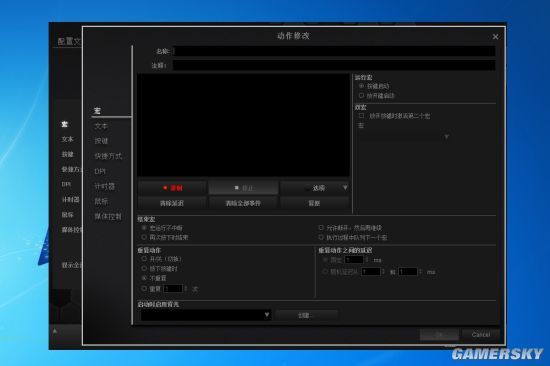Click the black macro event list area
This screenshot has height=366, width=550.
click(x=243, y=125)
